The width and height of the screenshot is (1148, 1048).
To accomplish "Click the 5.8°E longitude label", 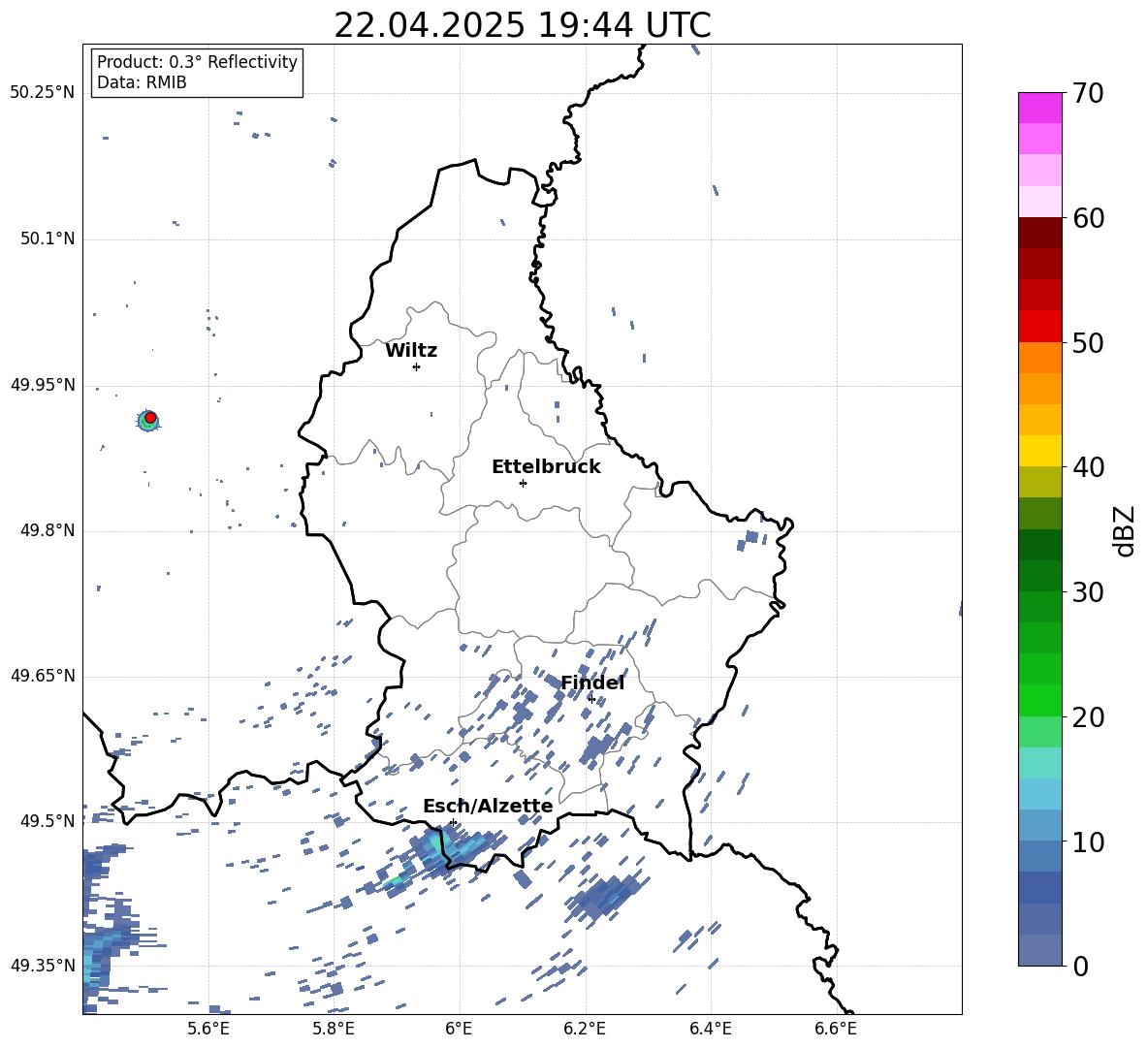I will point(334,1029).
